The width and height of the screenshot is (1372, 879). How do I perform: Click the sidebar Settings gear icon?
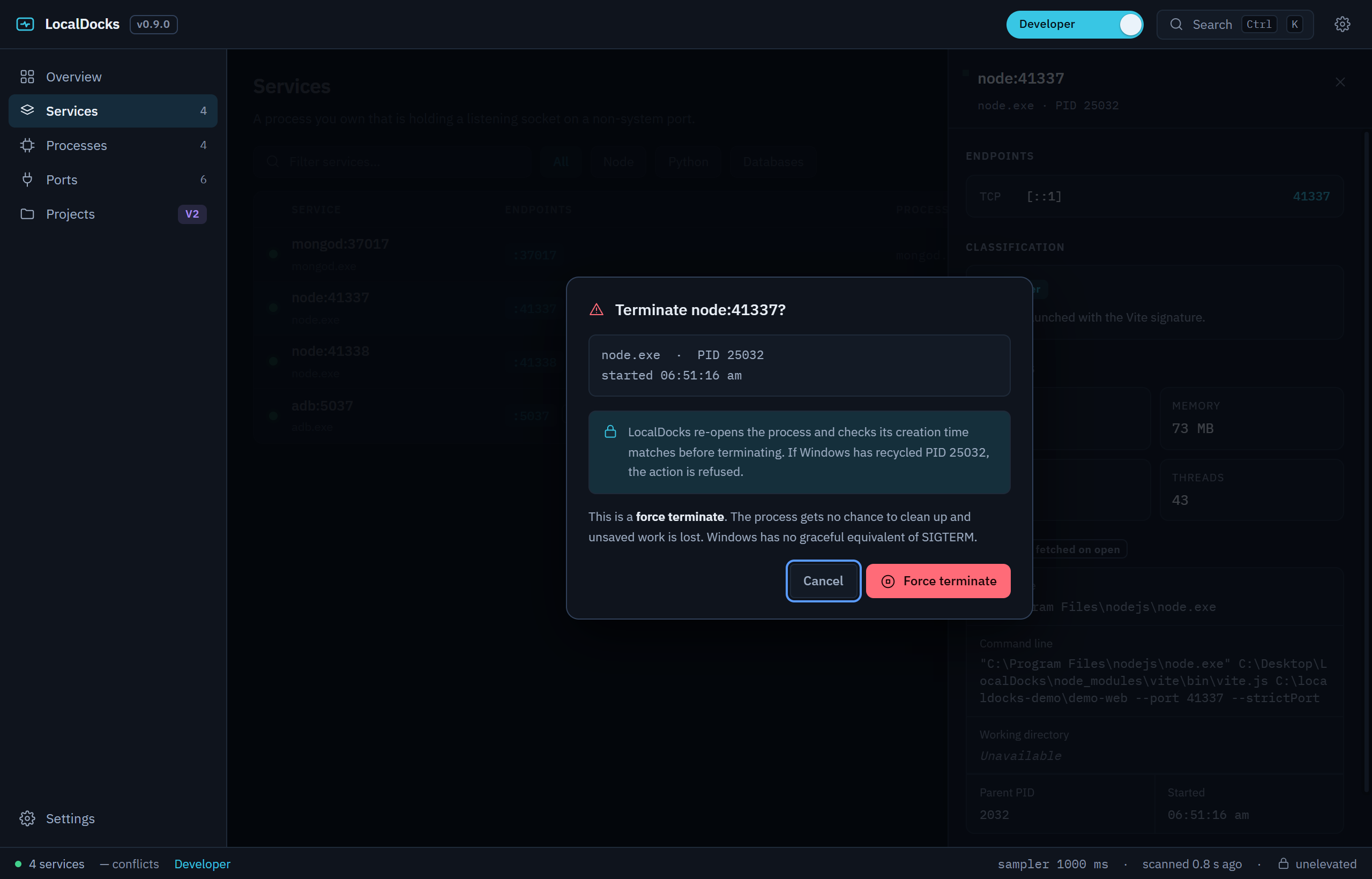coord(27,818)
